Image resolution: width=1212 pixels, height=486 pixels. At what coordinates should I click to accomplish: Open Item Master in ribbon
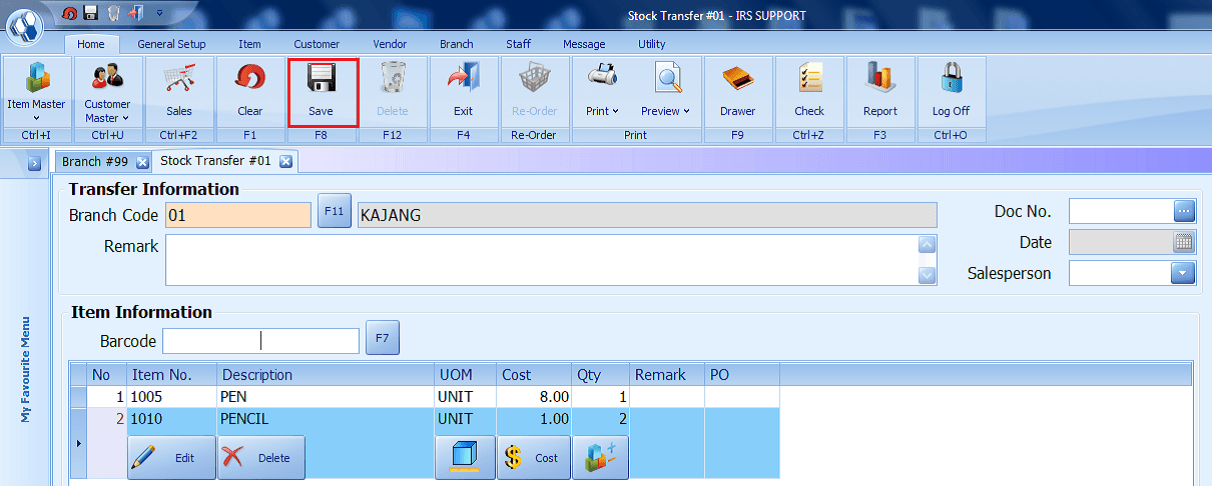(36, 91)
